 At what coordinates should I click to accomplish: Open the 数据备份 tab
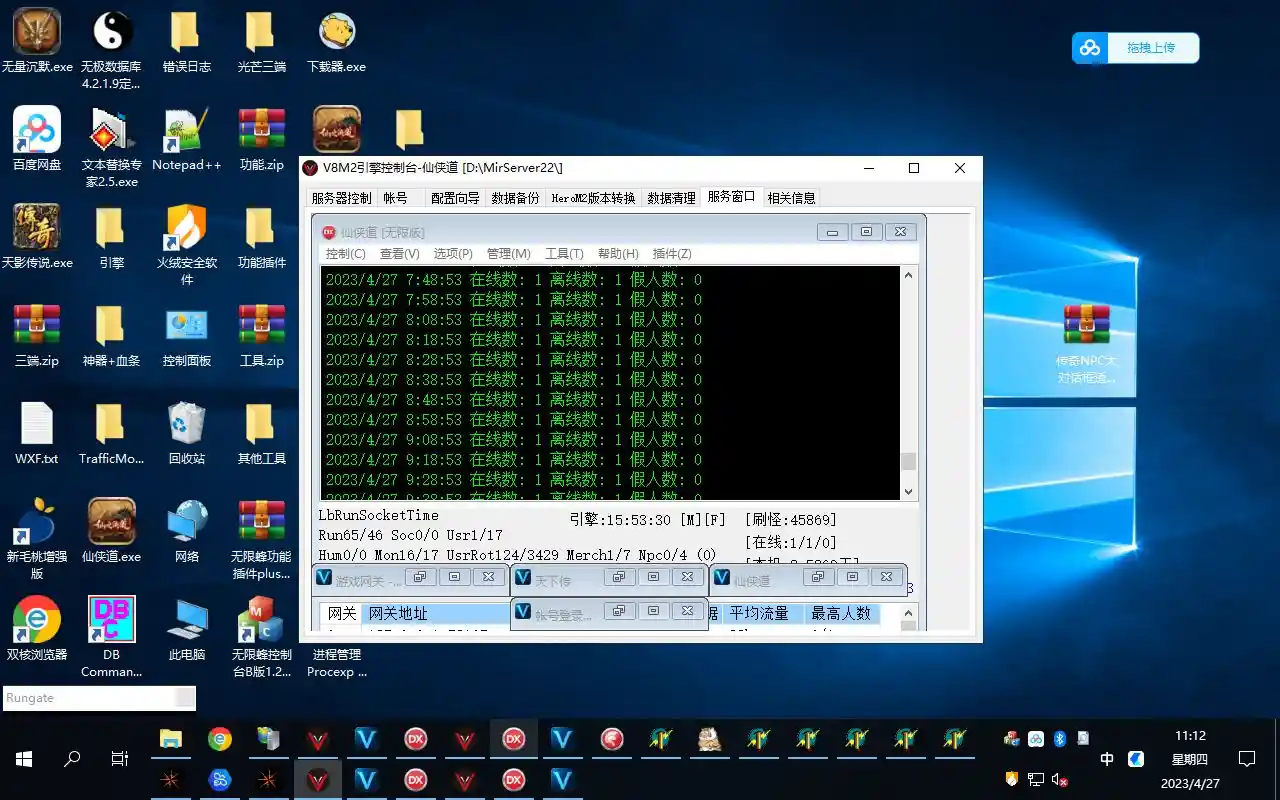[515, 198]
